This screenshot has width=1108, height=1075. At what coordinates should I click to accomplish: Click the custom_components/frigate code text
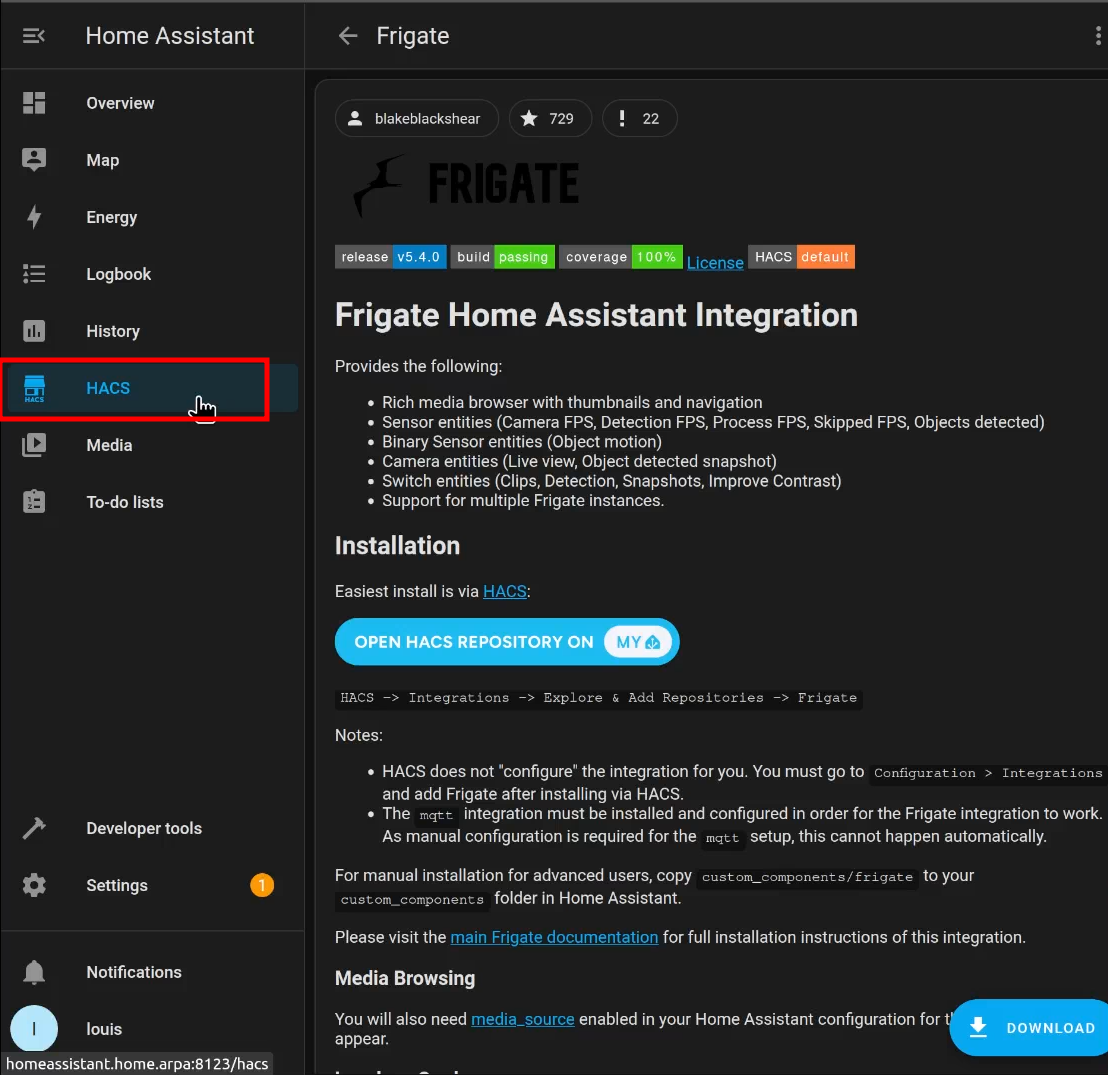807,877
